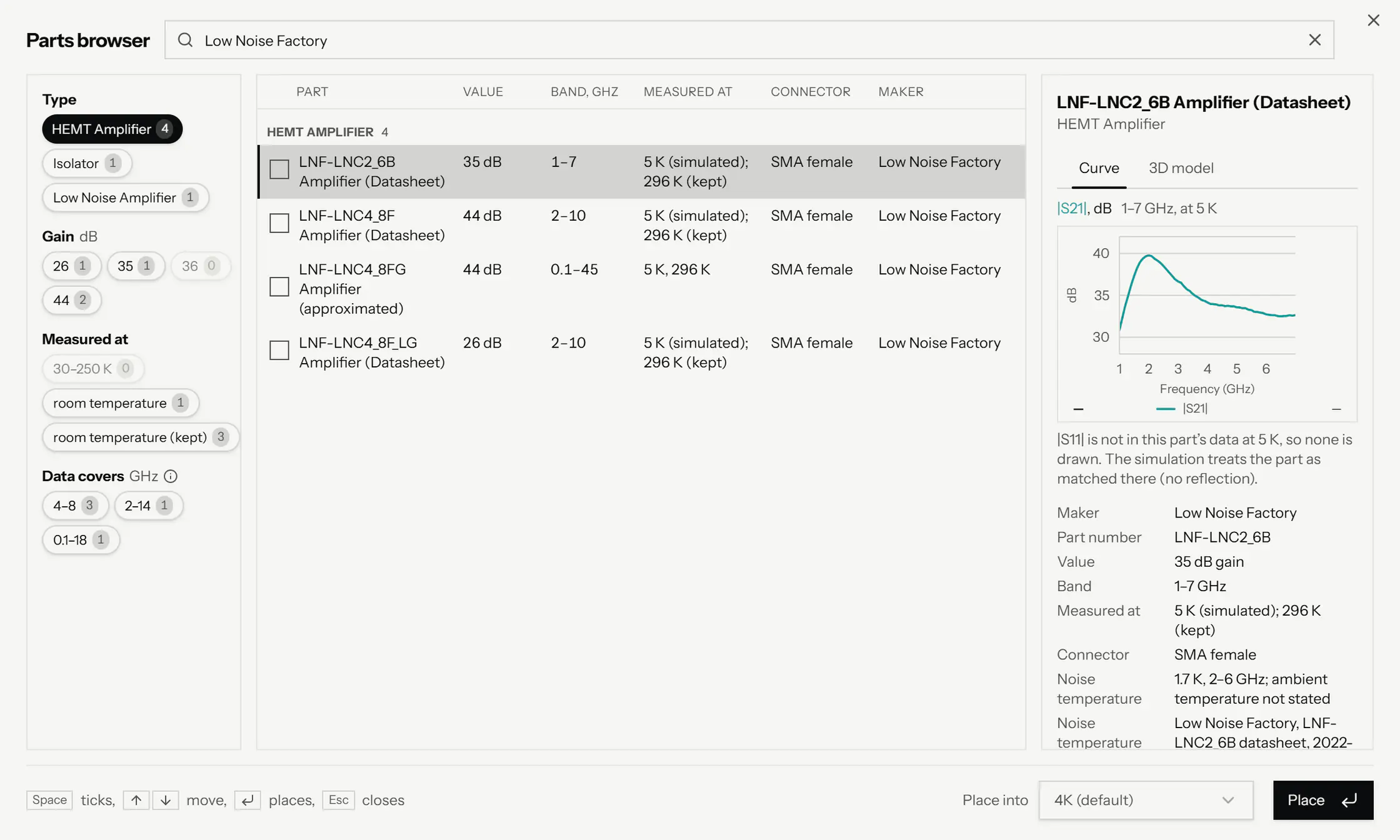This screenshot has width=1400, height=840.
Task: Switch to the 3D model tab
Action: pos(1181,167)
